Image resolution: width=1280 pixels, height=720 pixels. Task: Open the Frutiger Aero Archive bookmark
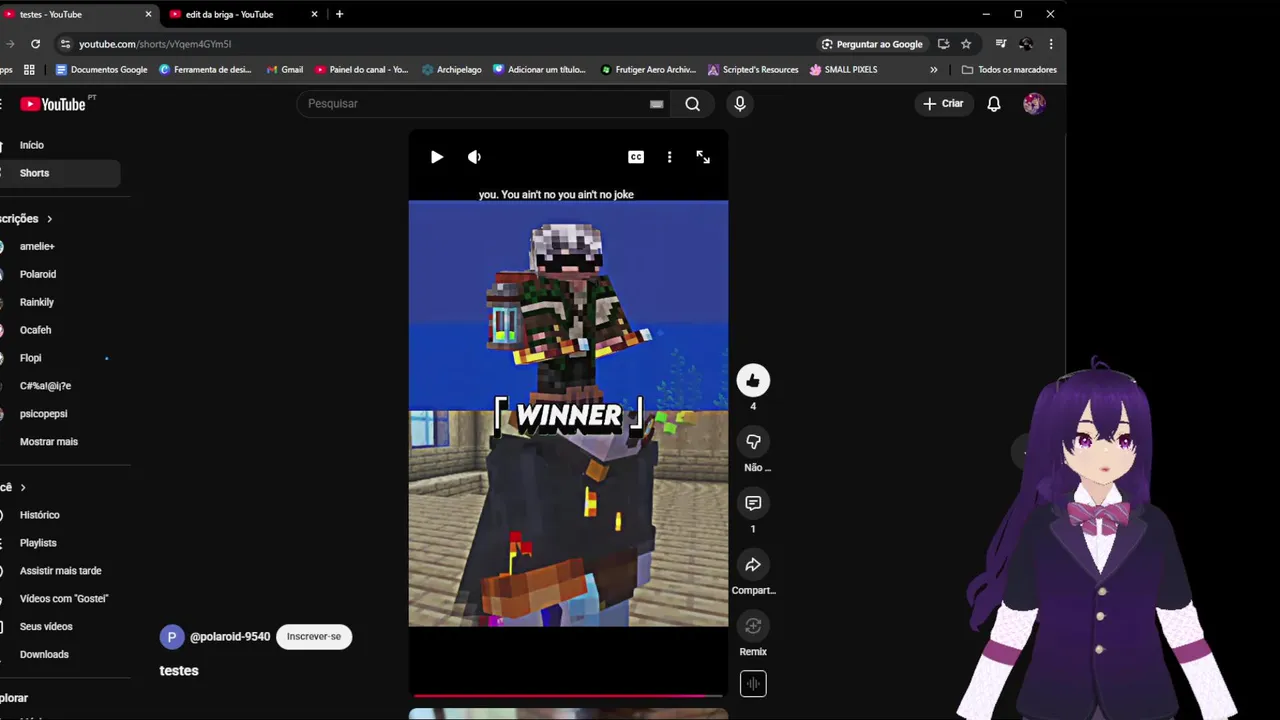648,70
